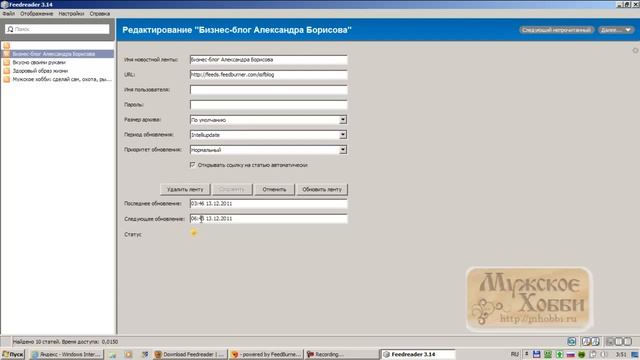Switch to Яндекс Windows Internet Explorer taskbar item
The width and height of the screenshot is (640, 360).
tap(66, 354)
